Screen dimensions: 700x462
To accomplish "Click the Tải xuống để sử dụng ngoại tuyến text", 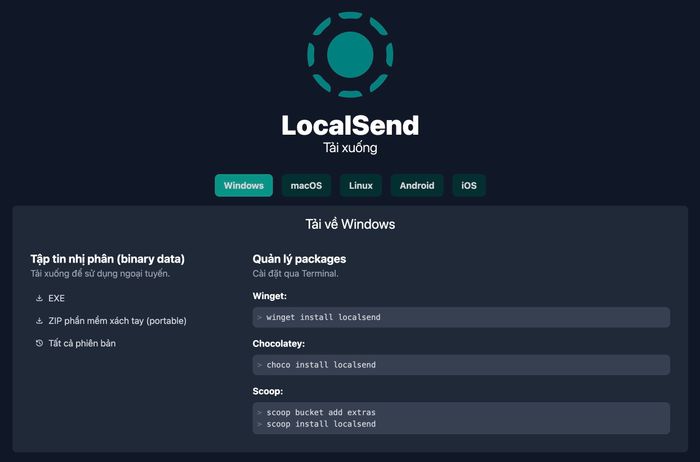I will [100, 274].
